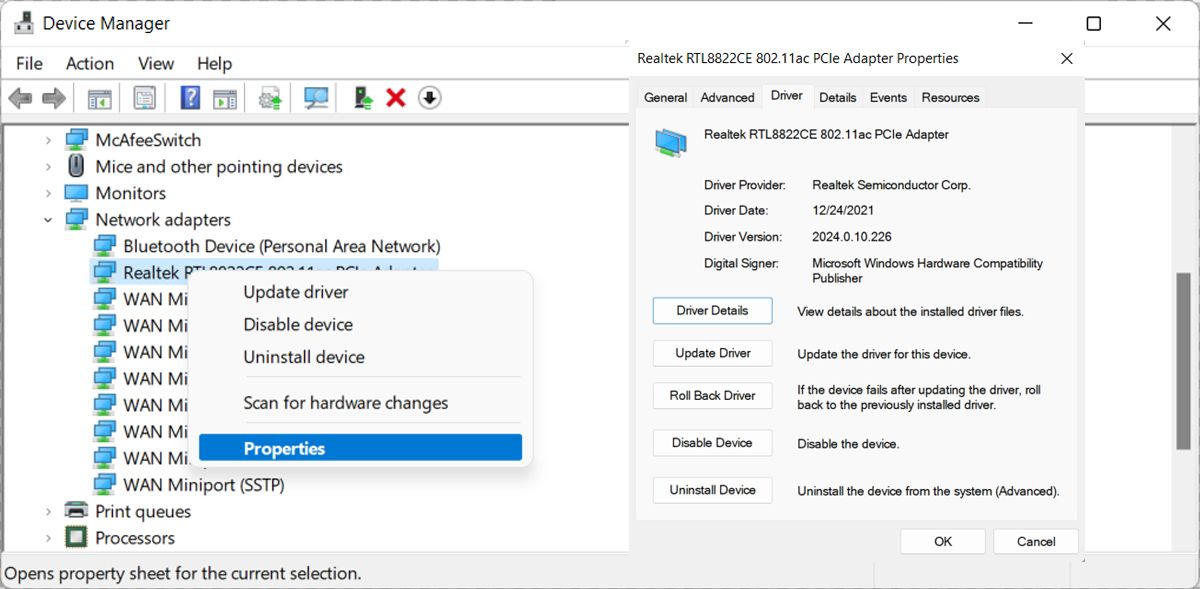Select the Print queues tree item
The height and width of the screenshot is (589, 1200).
pyautogui.click(x=143, y=511)
